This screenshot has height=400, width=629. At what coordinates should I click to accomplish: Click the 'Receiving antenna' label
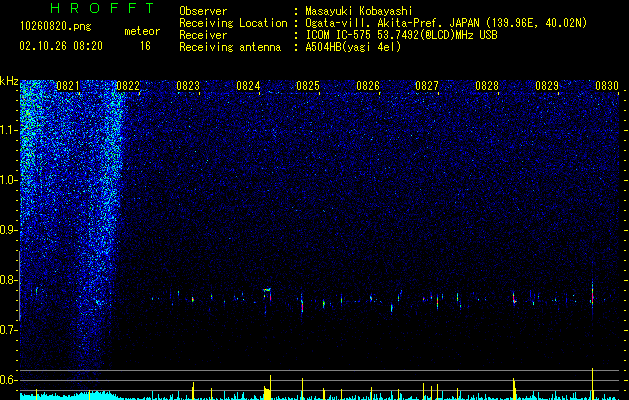(230, 47)
